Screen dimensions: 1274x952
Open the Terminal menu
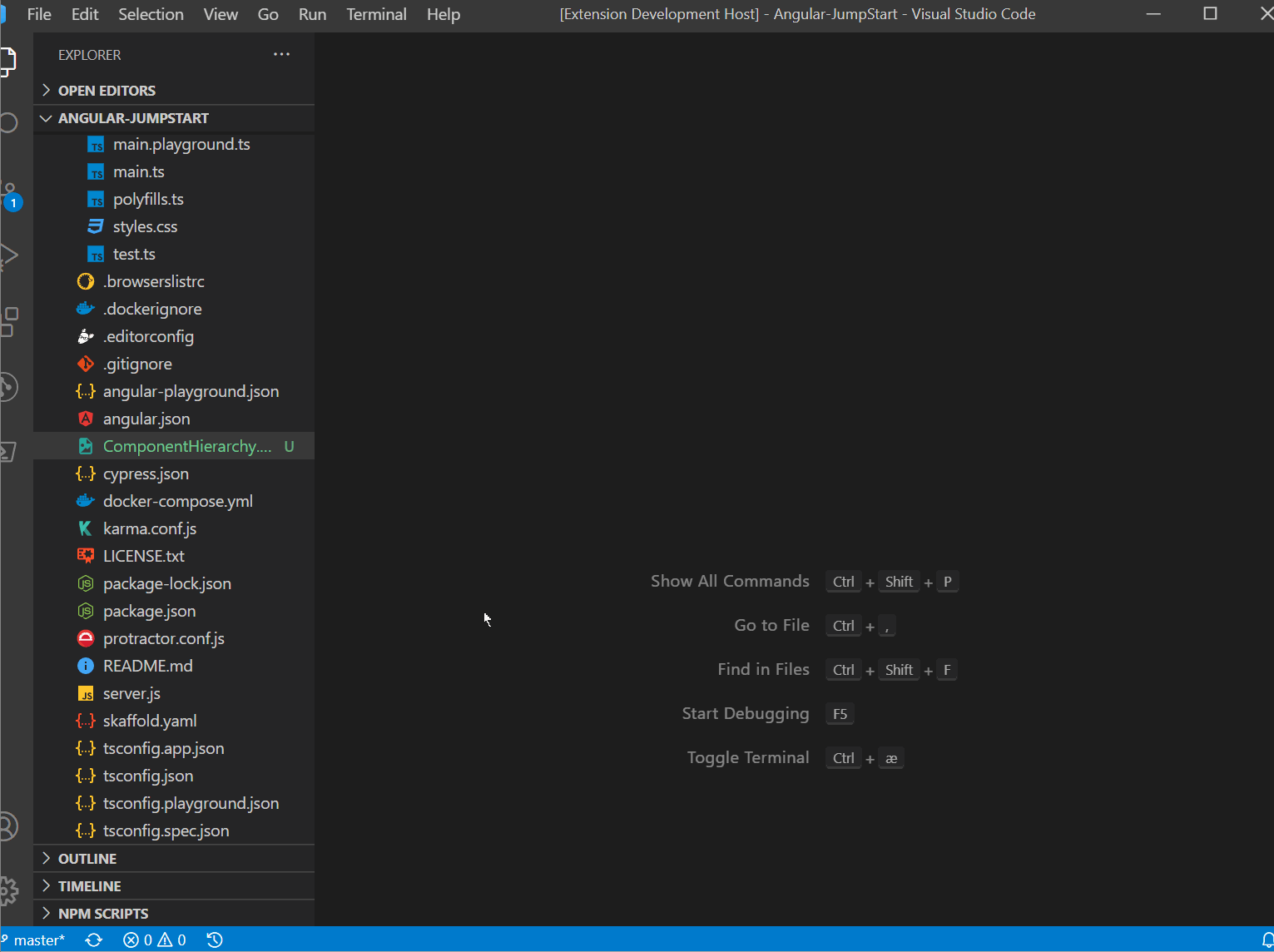click(x=376, y=14)
